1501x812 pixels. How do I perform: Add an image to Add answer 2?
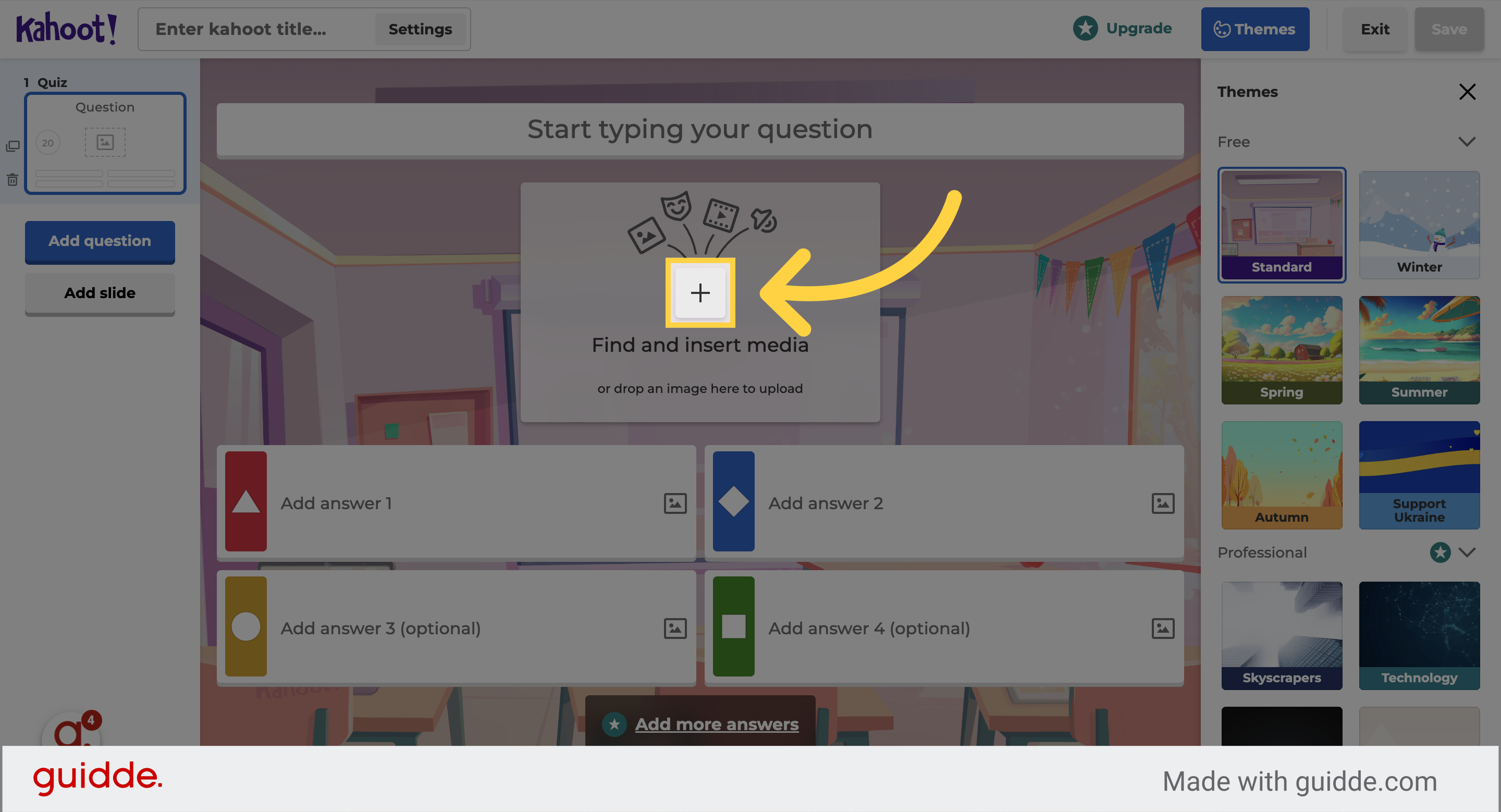[x=1162, y=503]
